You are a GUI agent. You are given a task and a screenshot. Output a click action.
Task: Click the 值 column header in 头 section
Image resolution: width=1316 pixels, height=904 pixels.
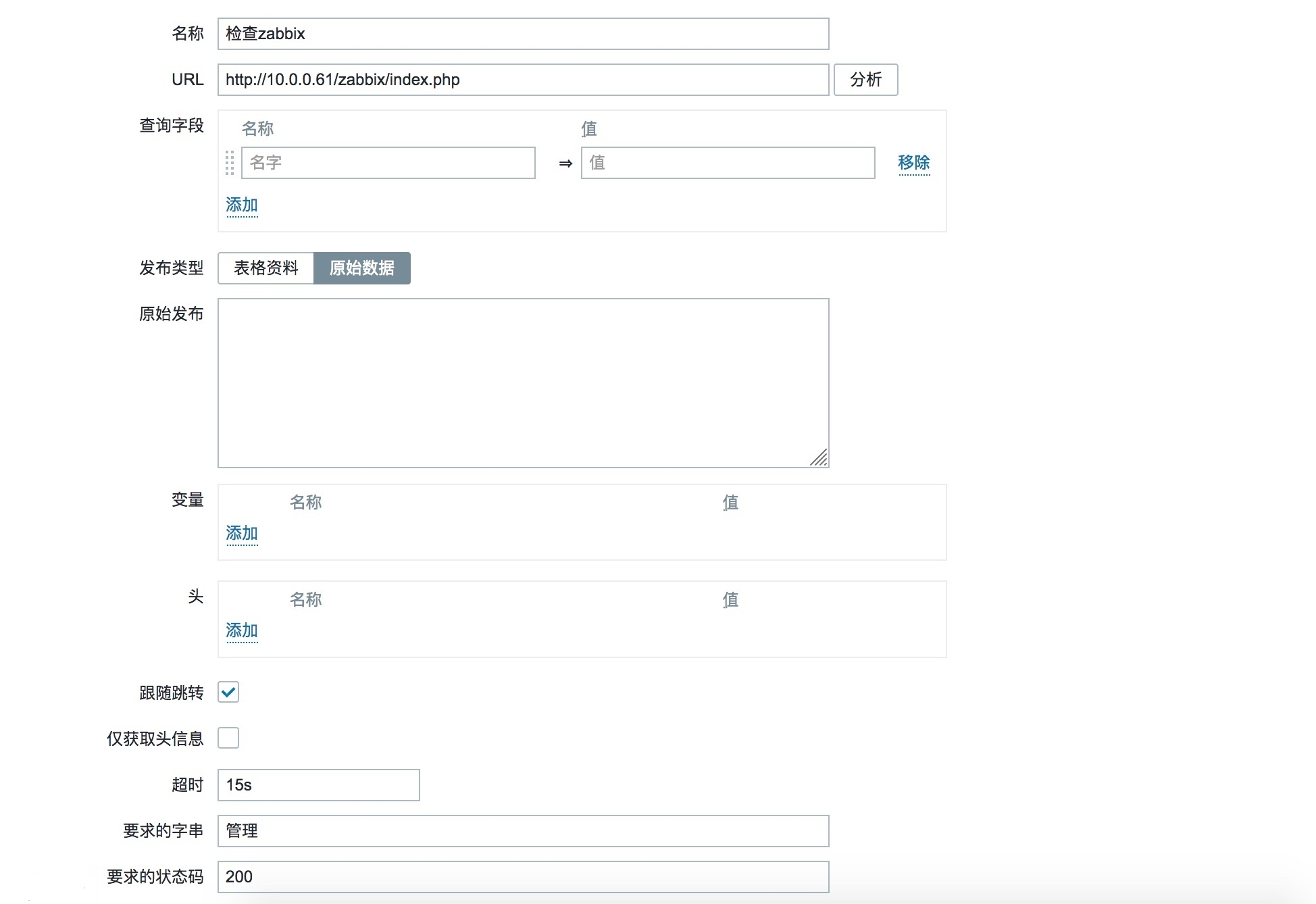(x=730, y=600)
